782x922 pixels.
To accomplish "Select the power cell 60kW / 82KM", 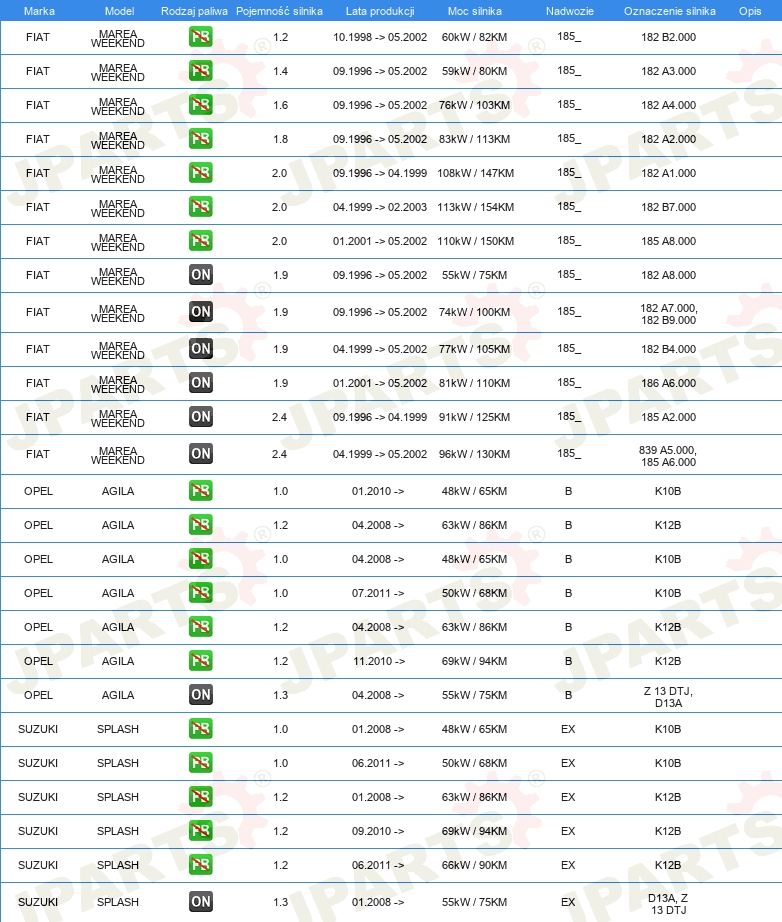I will [x=474, y=37].
